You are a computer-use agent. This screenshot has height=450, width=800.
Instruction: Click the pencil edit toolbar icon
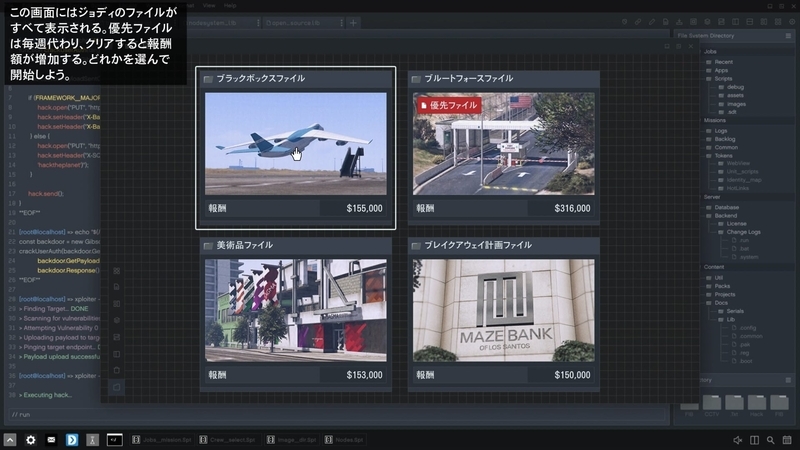click(652, 22)
